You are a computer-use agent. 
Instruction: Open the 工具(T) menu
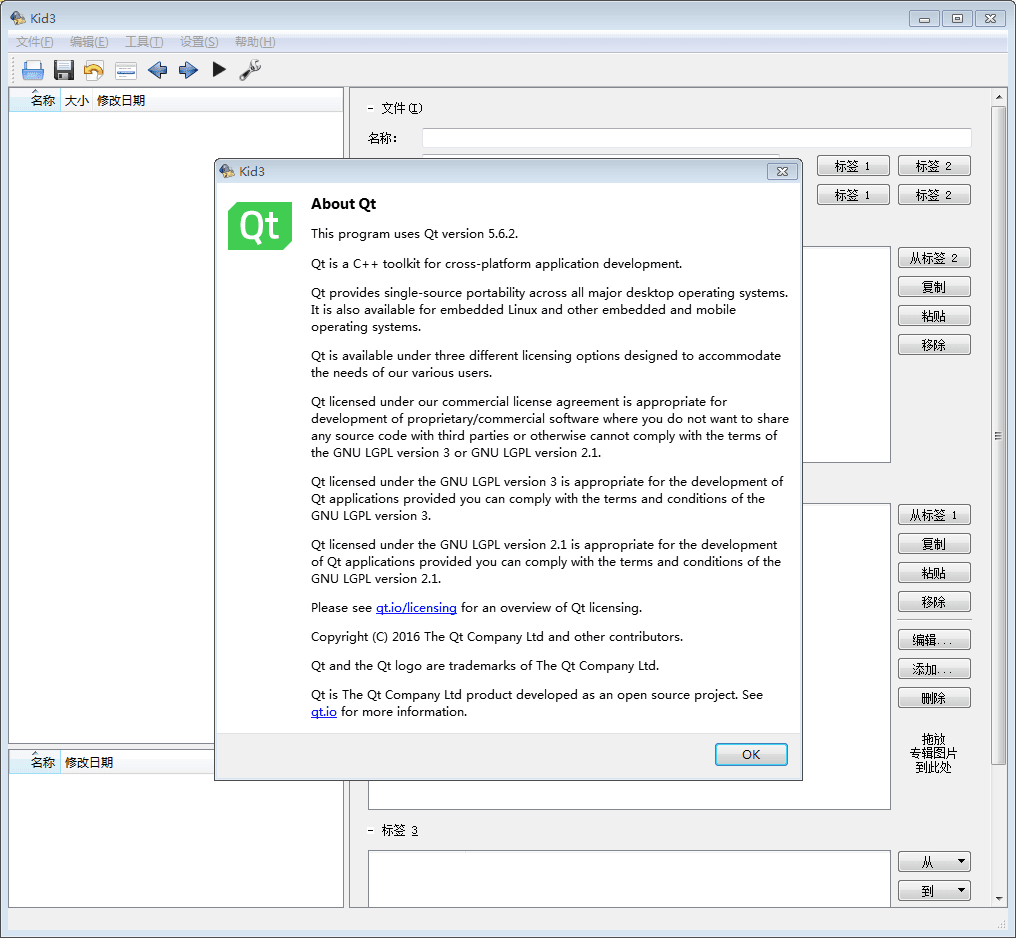point(144,42)
